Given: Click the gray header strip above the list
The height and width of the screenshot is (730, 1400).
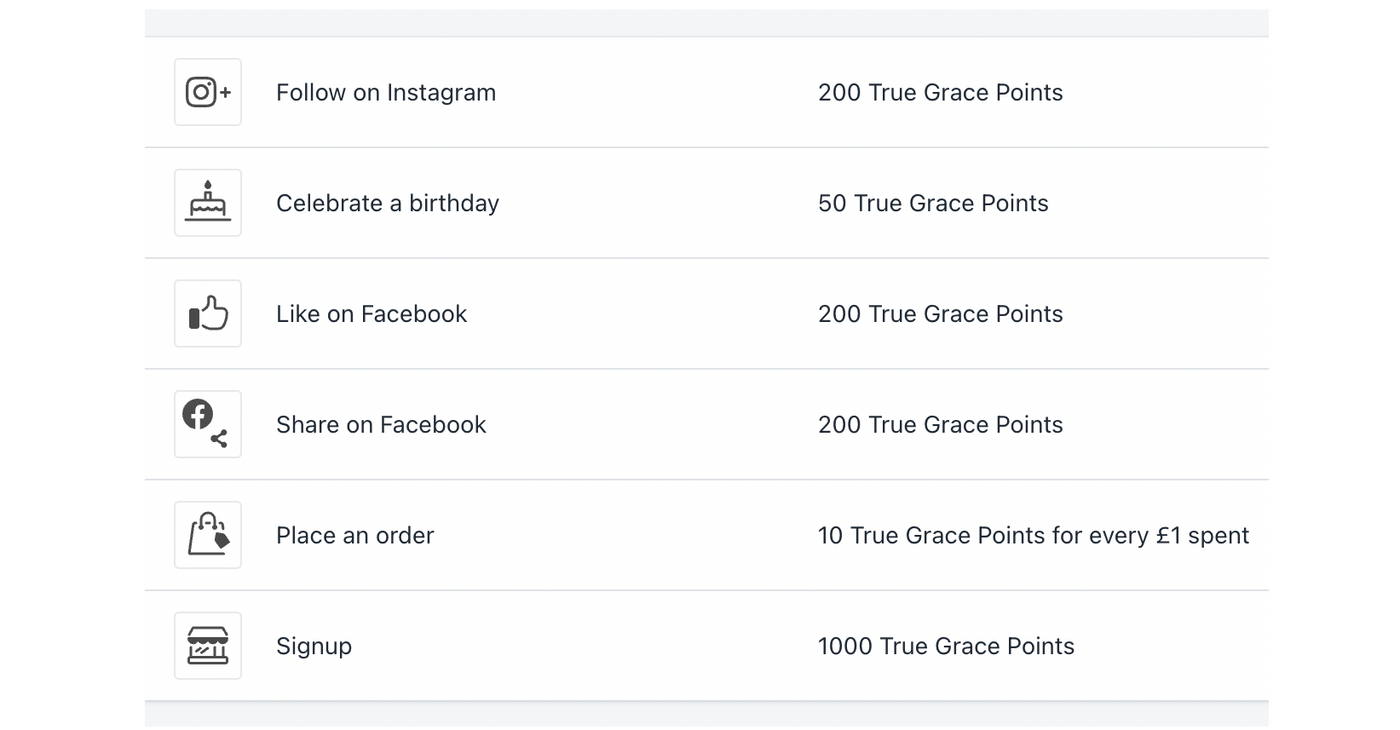Looking at the screenshot, I should (706, 22).
